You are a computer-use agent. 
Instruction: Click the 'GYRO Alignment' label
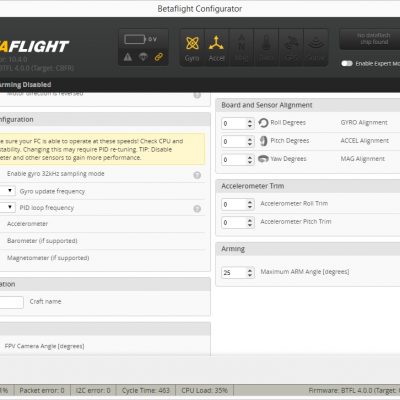[364, 123]
